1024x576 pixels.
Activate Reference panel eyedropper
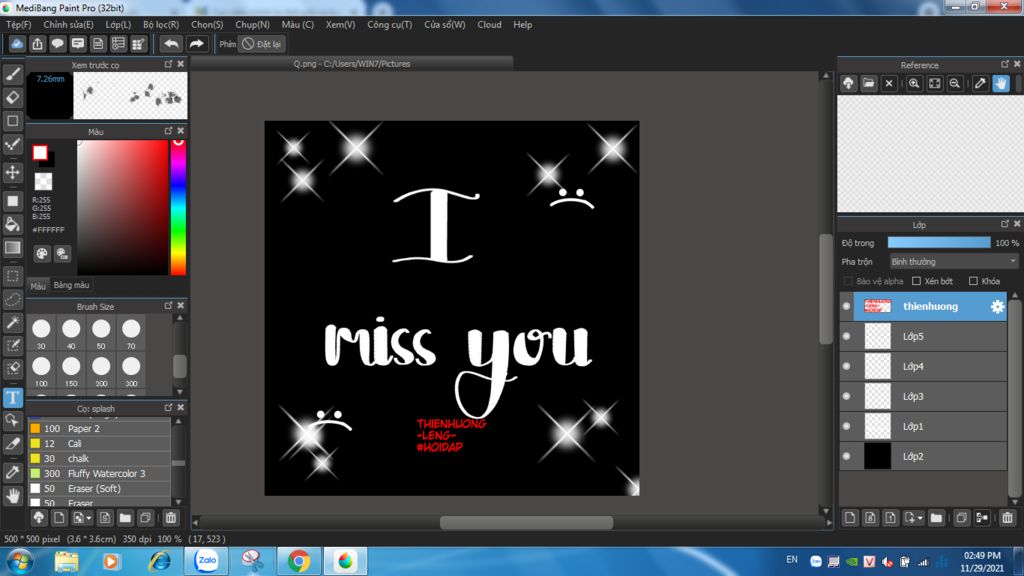[x=980, y=84]
